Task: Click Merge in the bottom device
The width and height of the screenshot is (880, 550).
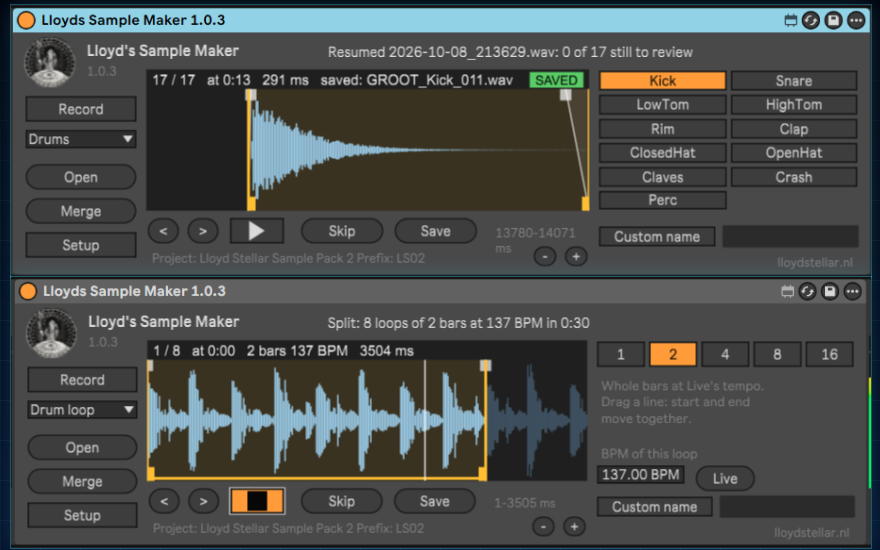Action: tap(82, 482)
